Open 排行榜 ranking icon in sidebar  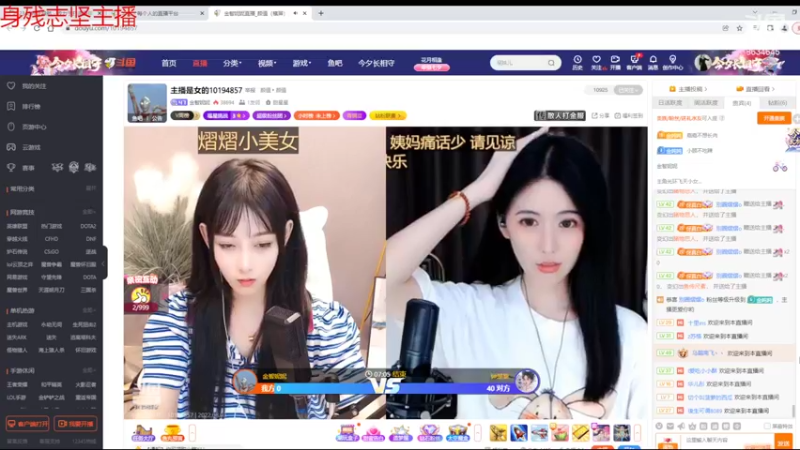coord(11,106)
